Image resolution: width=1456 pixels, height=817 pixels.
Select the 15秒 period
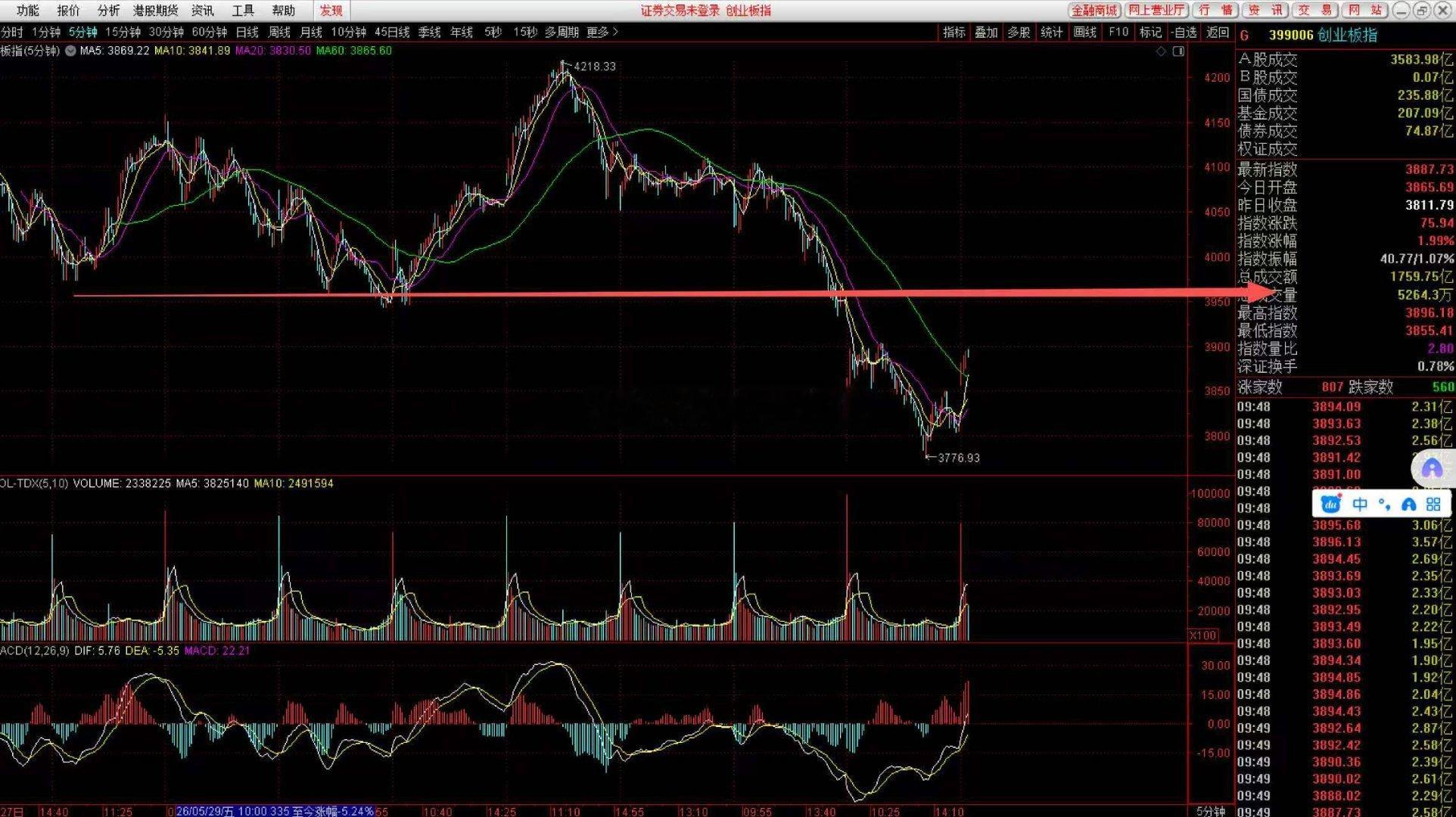coord(524,33)
